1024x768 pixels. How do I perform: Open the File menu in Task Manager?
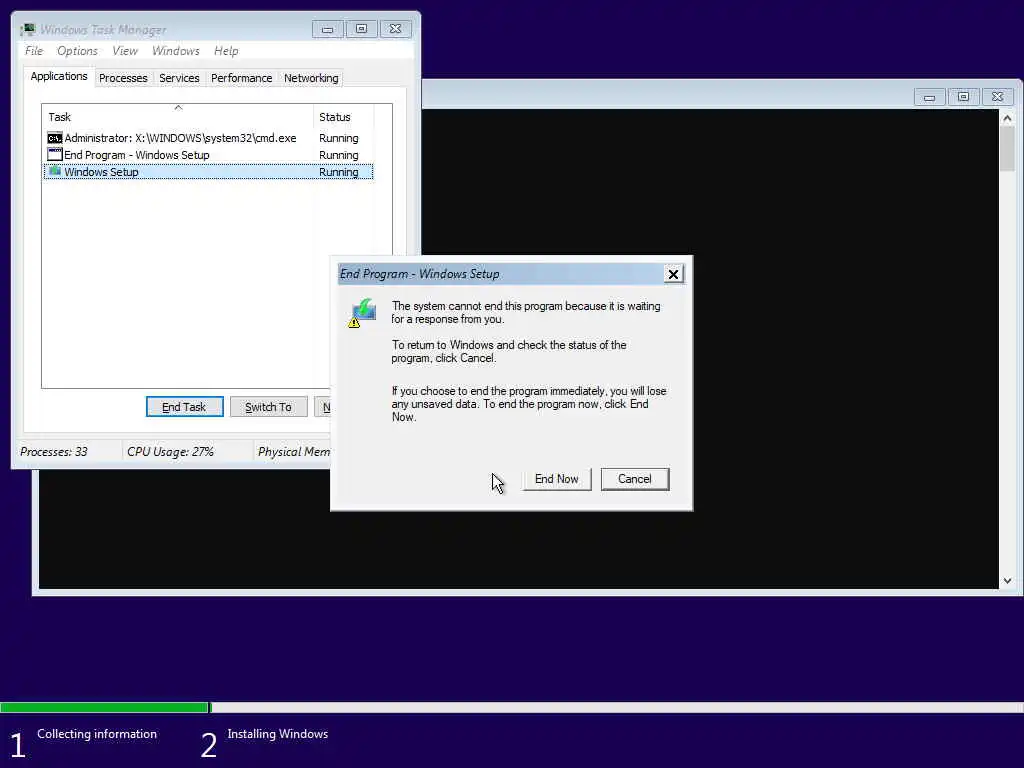pyautogui.click(x=34, y=51)
